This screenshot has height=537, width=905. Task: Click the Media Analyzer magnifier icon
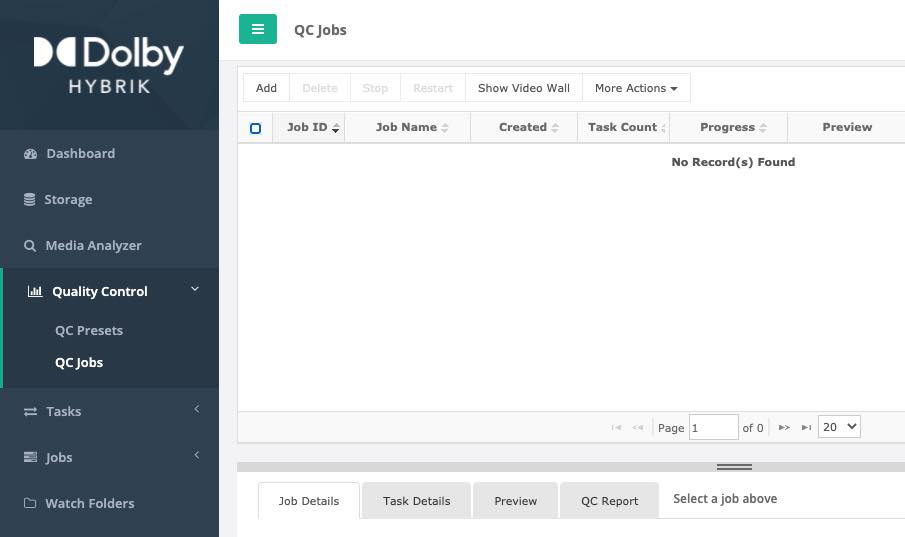coord(30,245)
